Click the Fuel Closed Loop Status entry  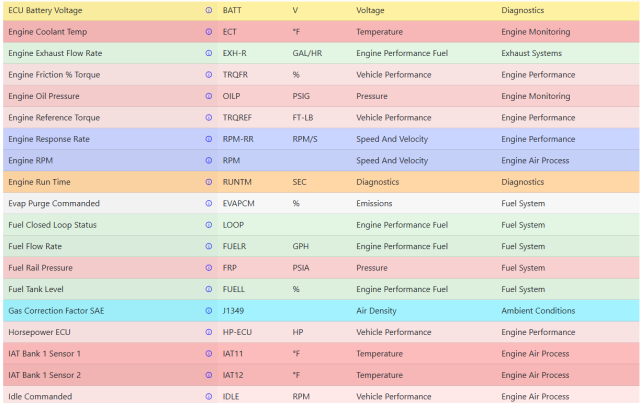tap(321, 225)
